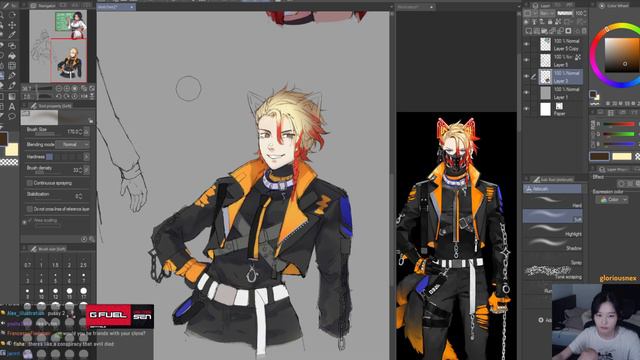640x360 pixels.
Task: Toggle Area scaling checkbox
Action: pyautogui.click(x=30, y=220)
